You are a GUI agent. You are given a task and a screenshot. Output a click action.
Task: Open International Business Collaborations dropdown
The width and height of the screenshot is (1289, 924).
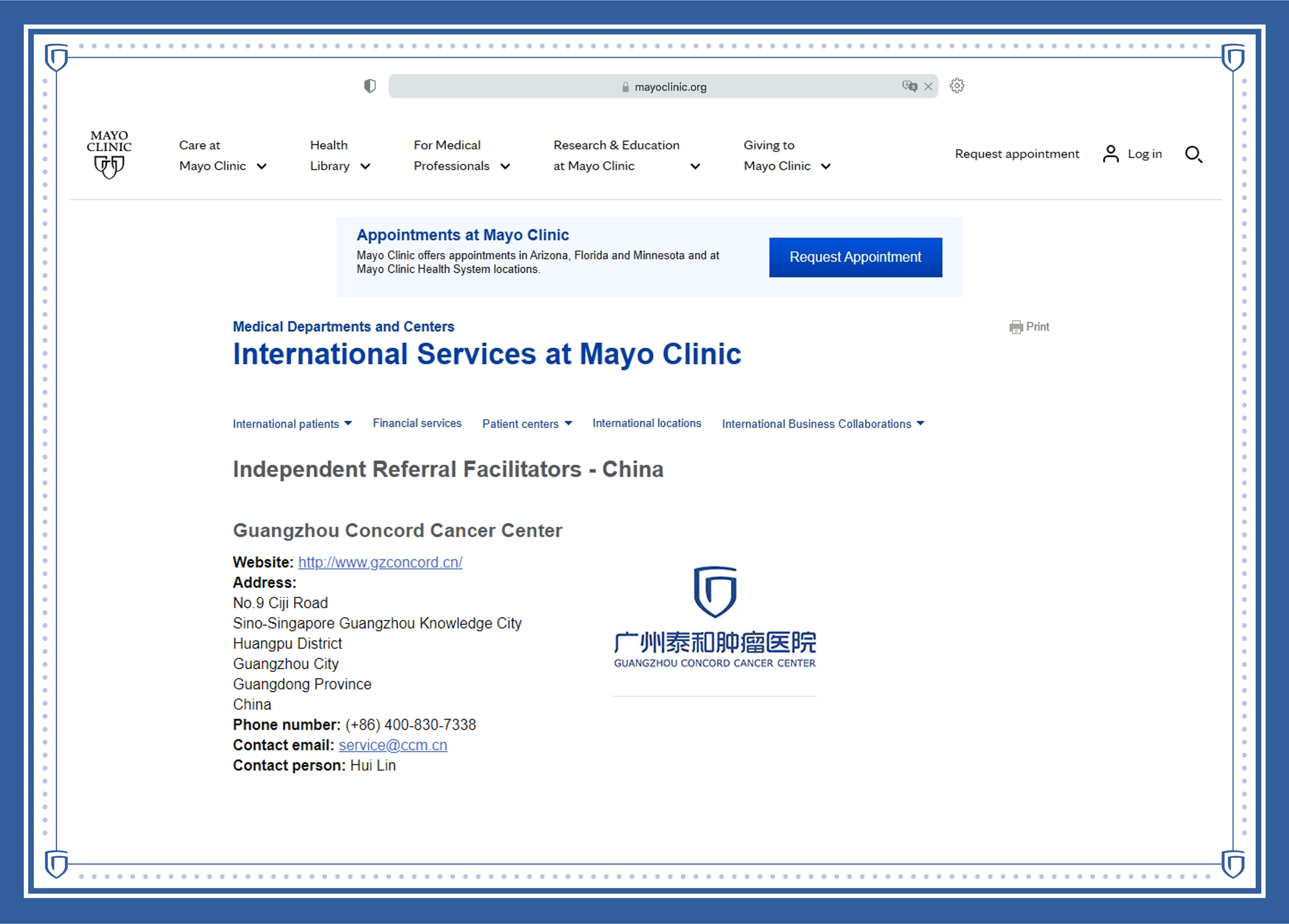tap(823, 424)
